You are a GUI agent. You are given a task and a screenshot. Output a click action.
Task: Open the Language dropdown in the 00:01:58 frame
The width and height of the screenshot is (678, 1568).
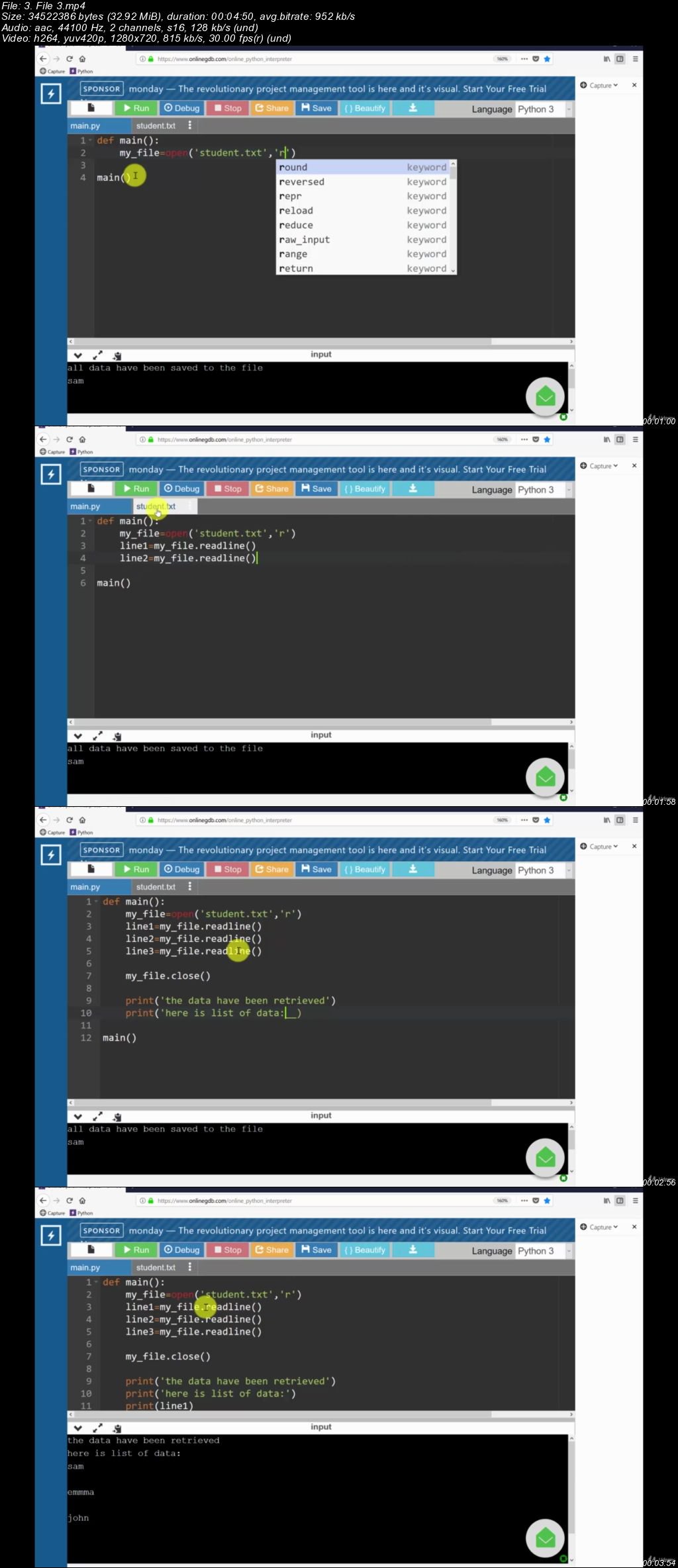point(543,490)
